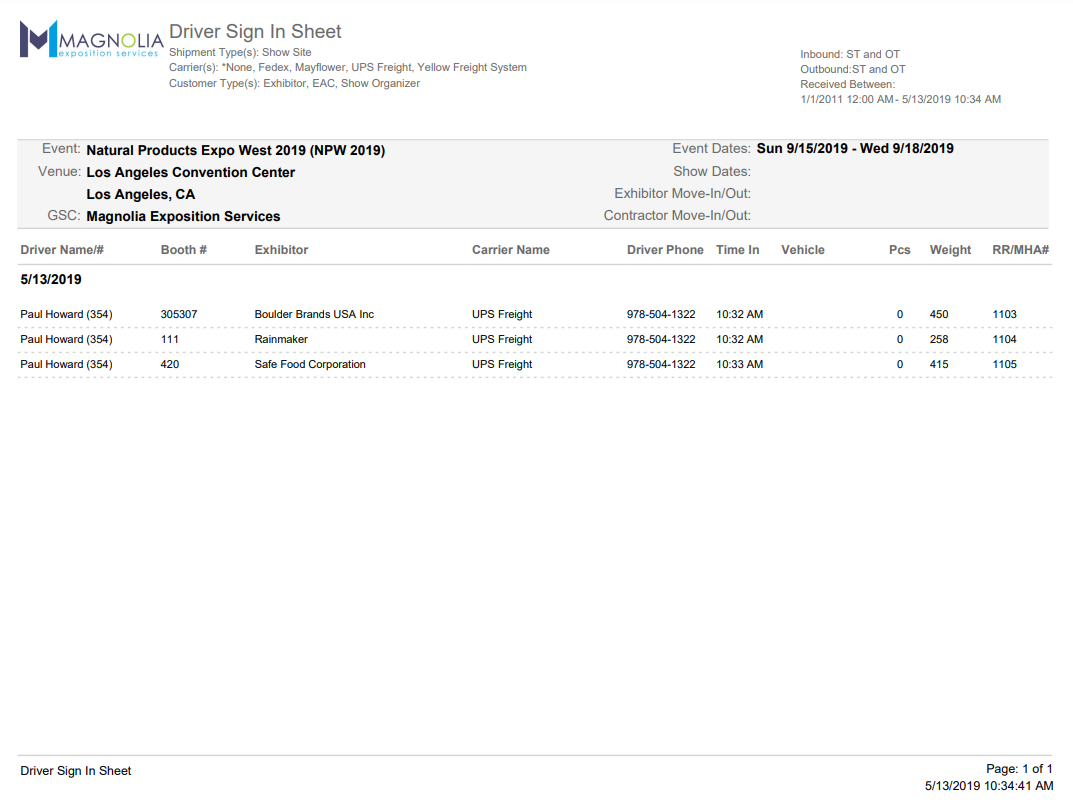Collapse the 5/13/2019 date group
The height and width of the screenshot is (805, 1073).
[x=50, y=279]
